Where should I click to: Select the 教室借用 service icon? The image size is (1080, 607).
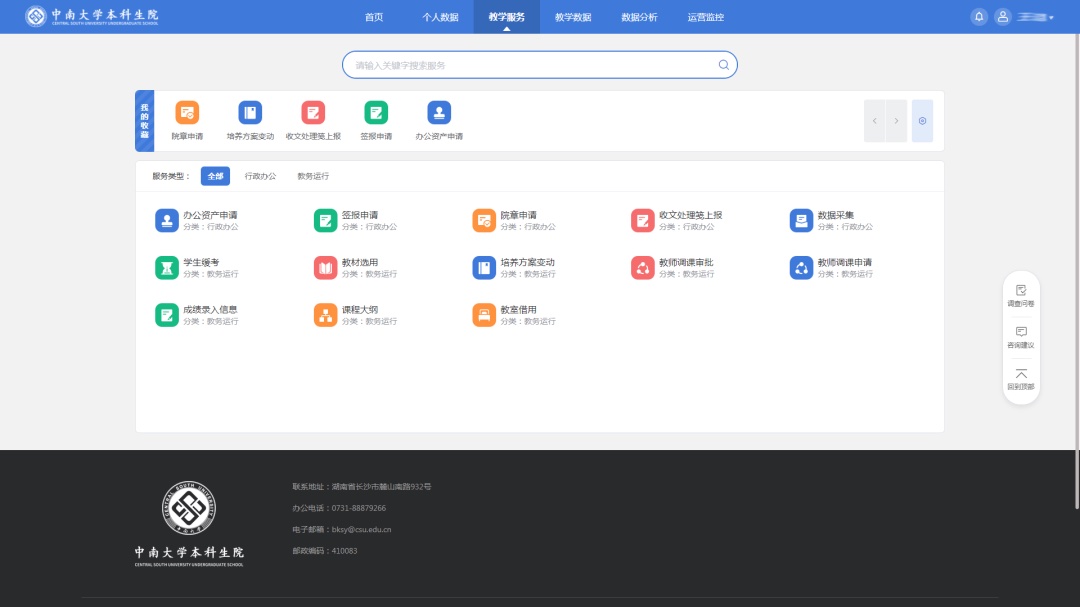(x=484, y=315)
